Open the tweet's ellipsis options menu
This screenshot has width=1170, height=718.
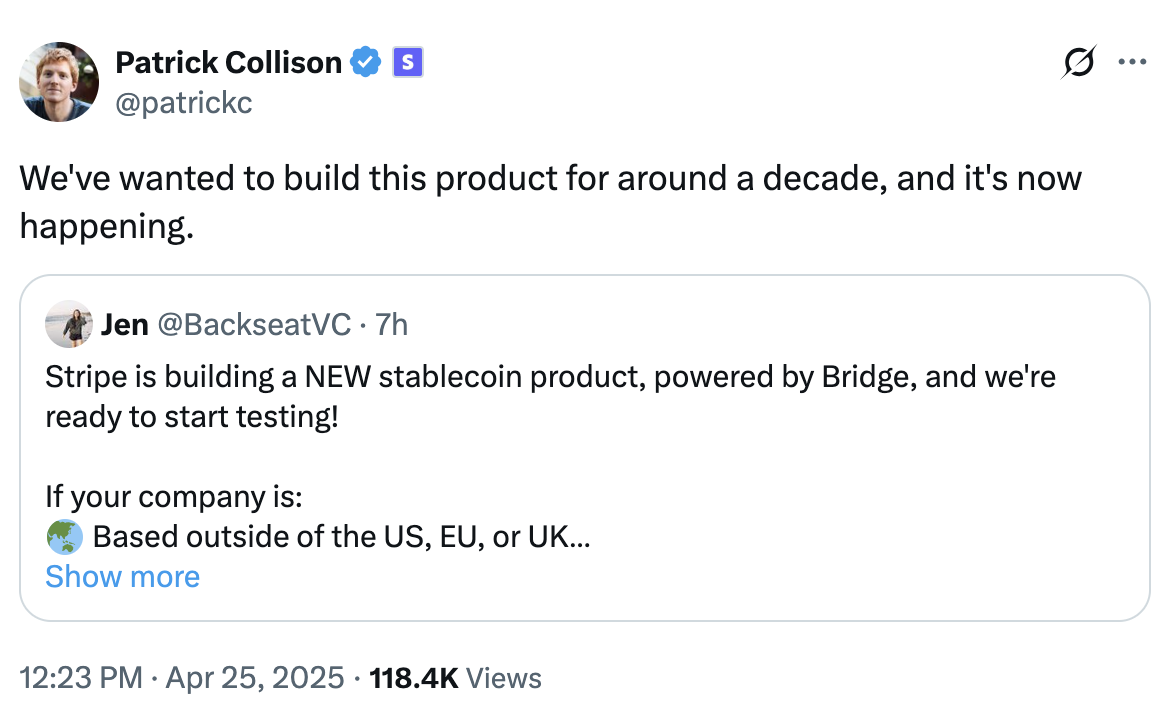[1132, 61]
